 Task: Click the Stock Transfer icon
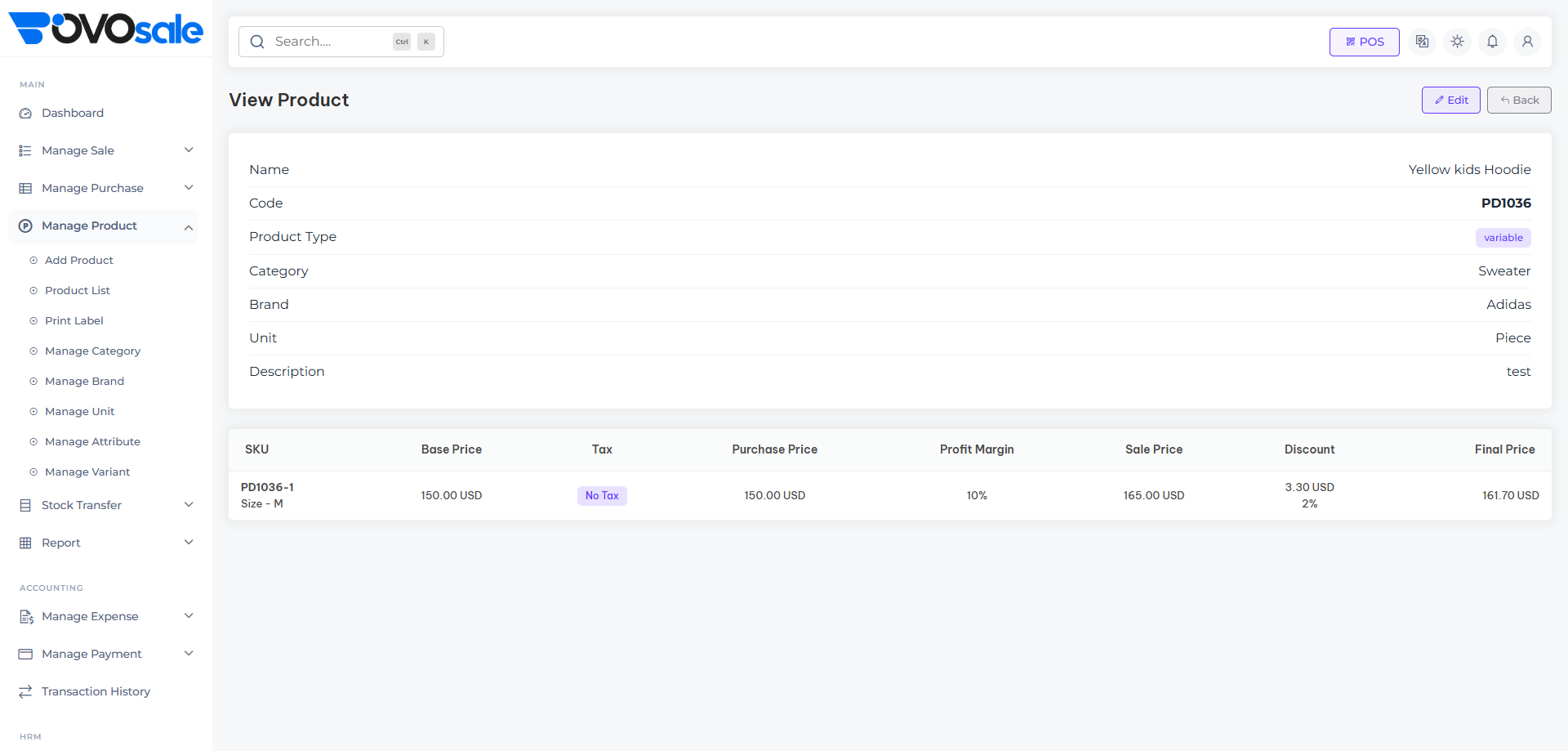point(25,506)
